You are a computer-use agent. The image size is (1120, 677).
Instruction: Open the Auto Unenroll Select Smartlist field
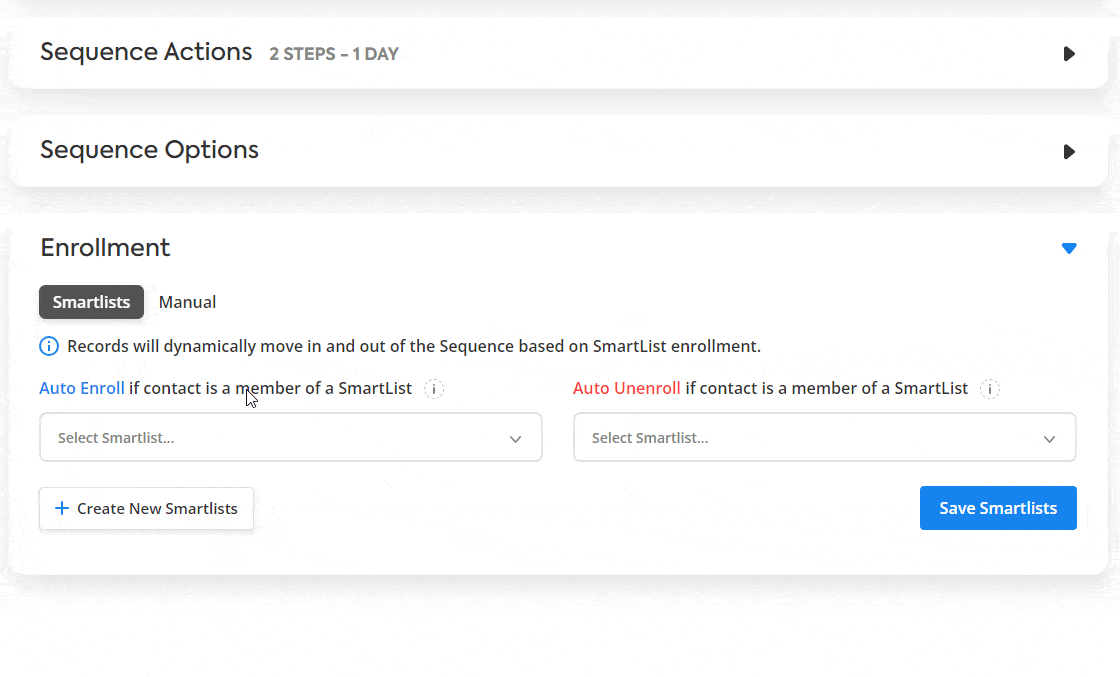pyautogui.click(x=824, y=437)
